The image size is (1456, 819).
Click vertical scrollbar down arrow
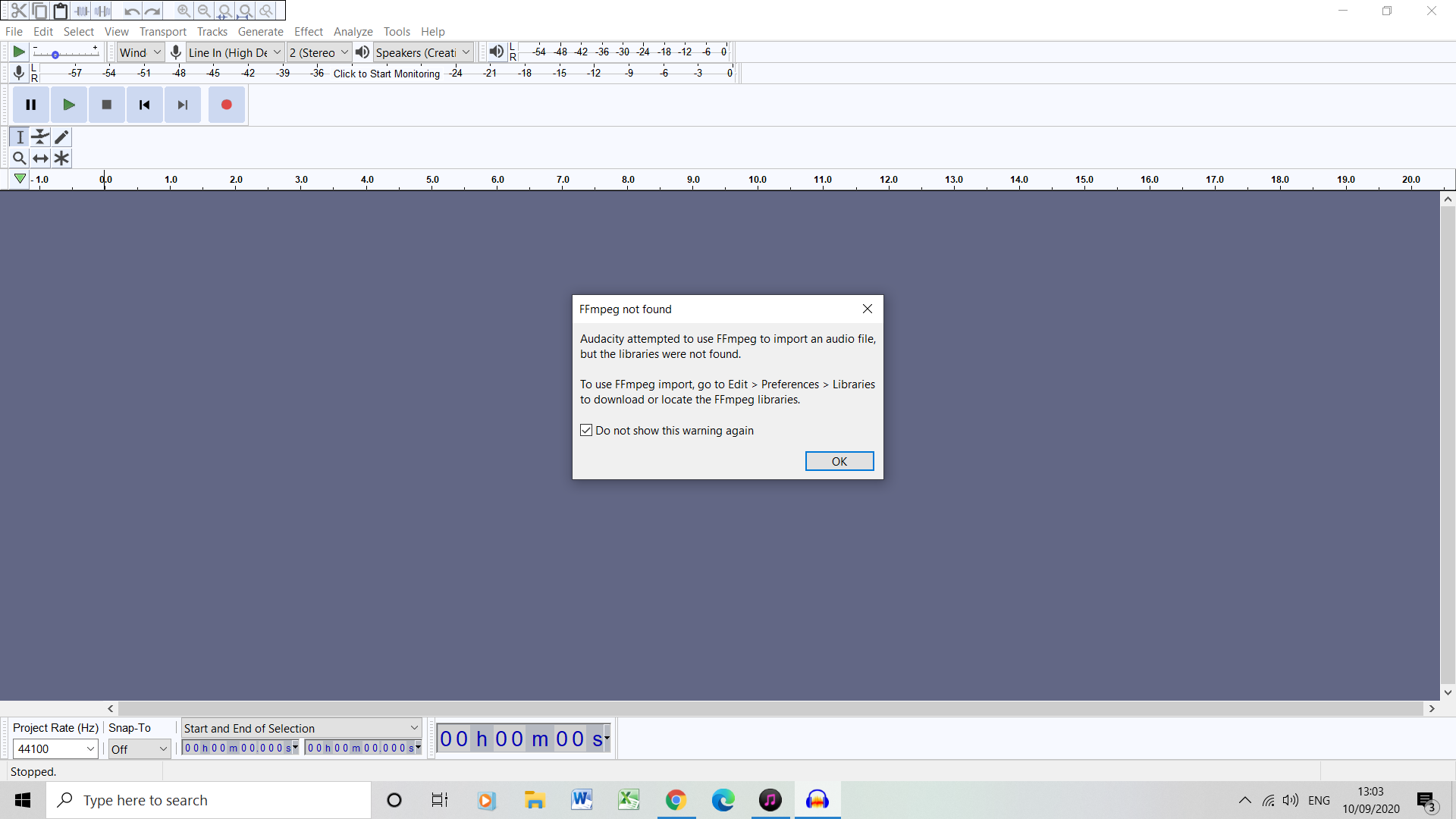coord(1448,692)
